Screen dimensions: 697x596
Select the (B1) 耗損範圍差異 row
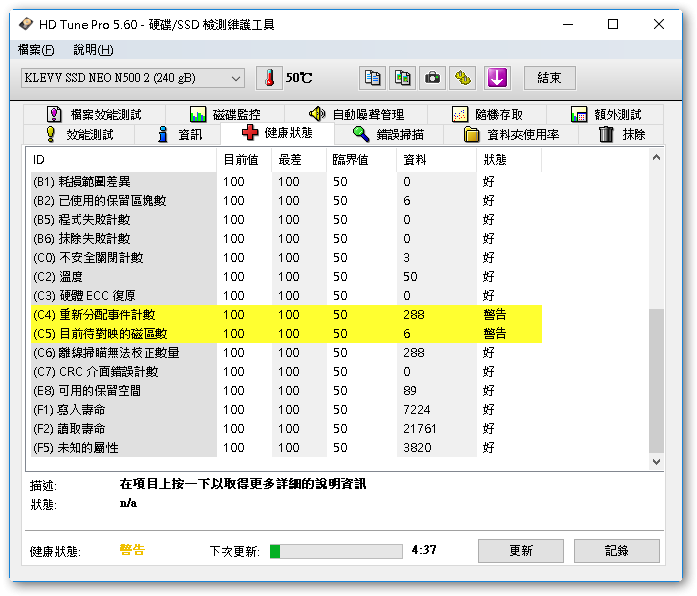(286, 181)
